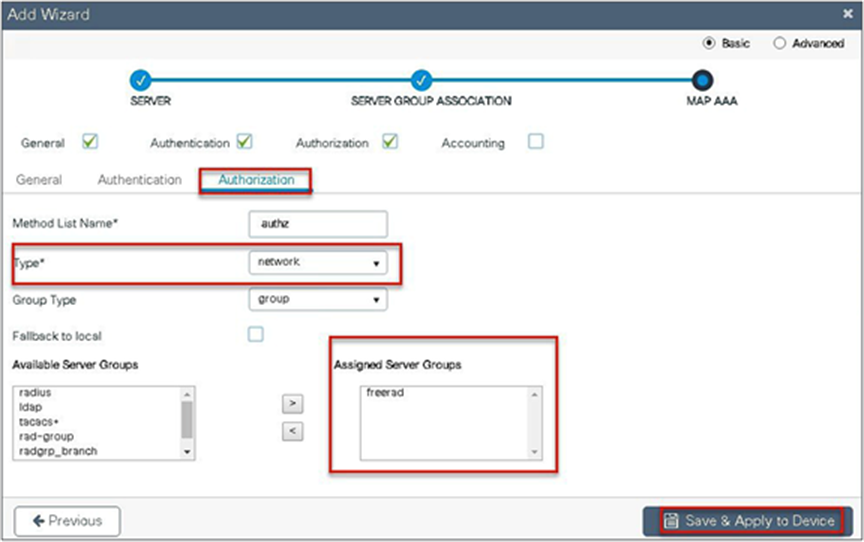The width and height of the screenshot is (864, 542).
Task: Select tacacs+ in Available Server Groups
Action: point(39,422)
